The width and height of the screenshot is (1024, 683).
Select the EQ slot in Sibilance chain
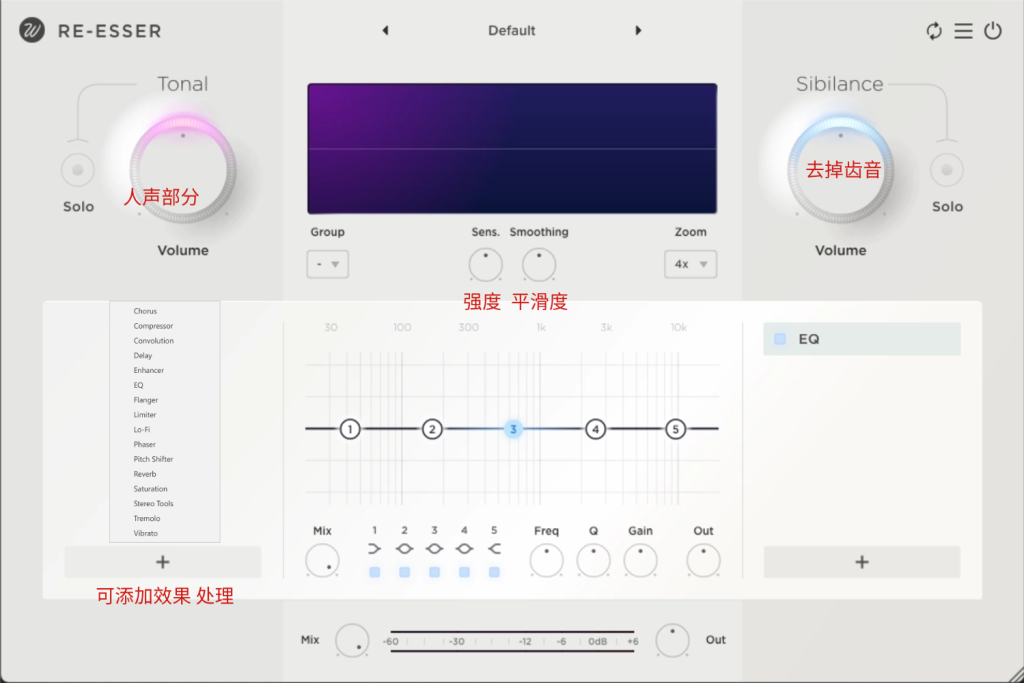[x=862, y=339]
